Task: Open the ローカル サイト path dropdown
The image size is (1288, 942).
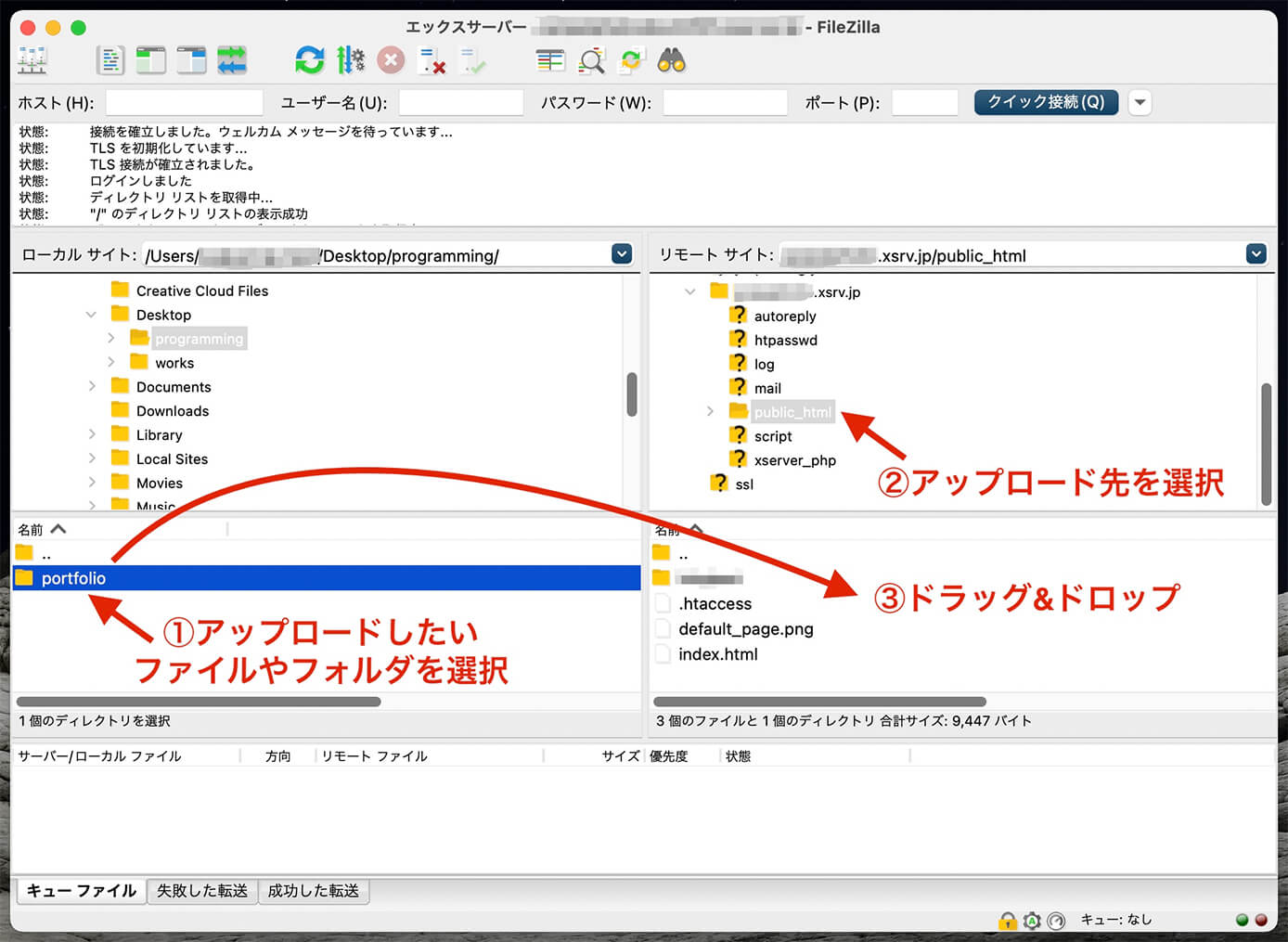Action: [x=622, y=254]
